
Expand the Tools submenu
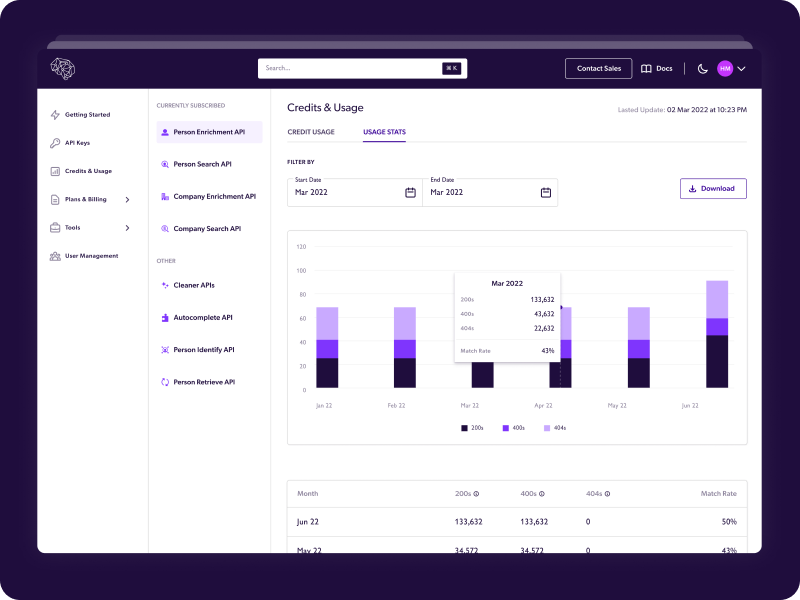(x=127, y=228)
